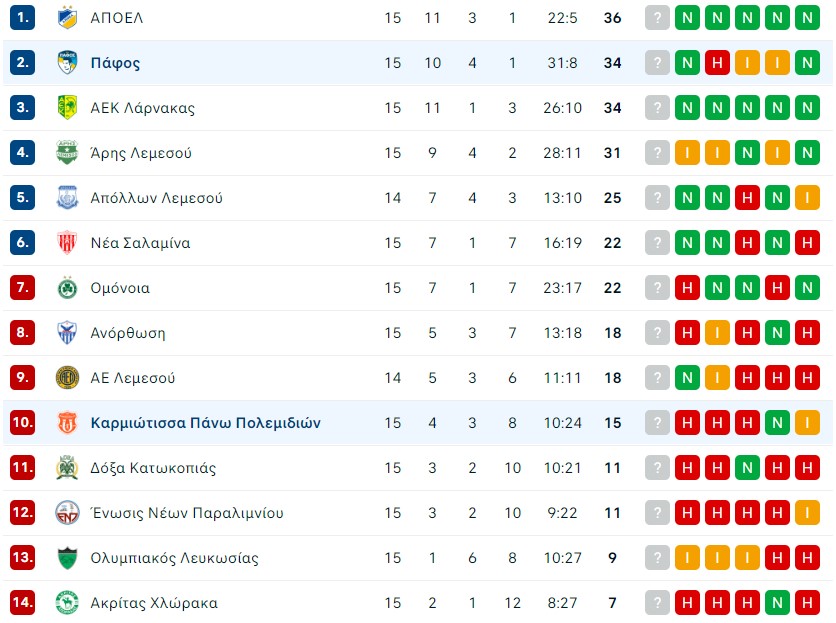Viewport: 836px width, 623px height.
Task: Click position badge 7 for Ομόνοια
Action: point(22,287)
